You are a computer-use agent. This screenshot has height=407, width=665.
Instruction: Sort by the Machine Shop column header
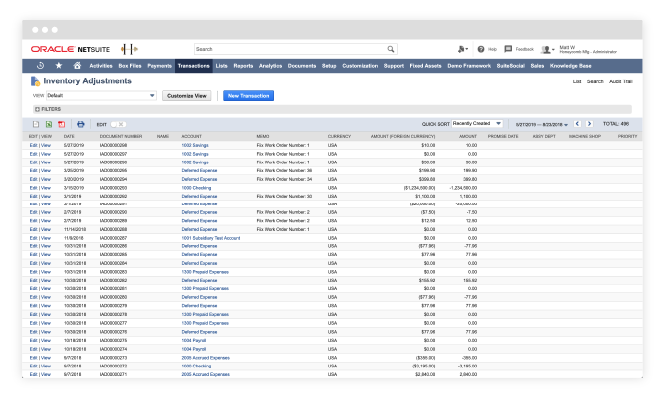click(585, 137)
